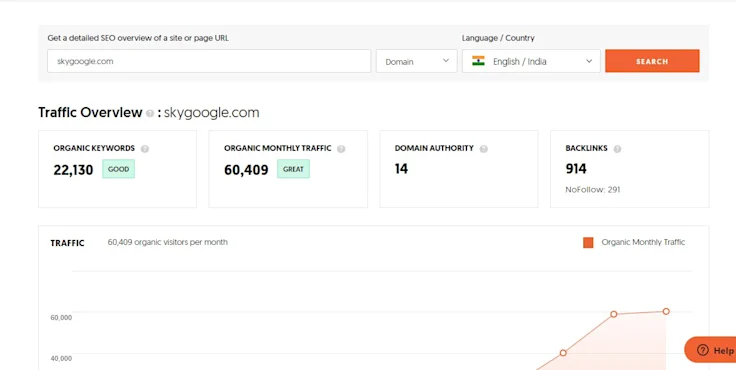Click help icon beside Organic Monthly Traffic
The width and height of the screenshot is (736, 370).
341,149
